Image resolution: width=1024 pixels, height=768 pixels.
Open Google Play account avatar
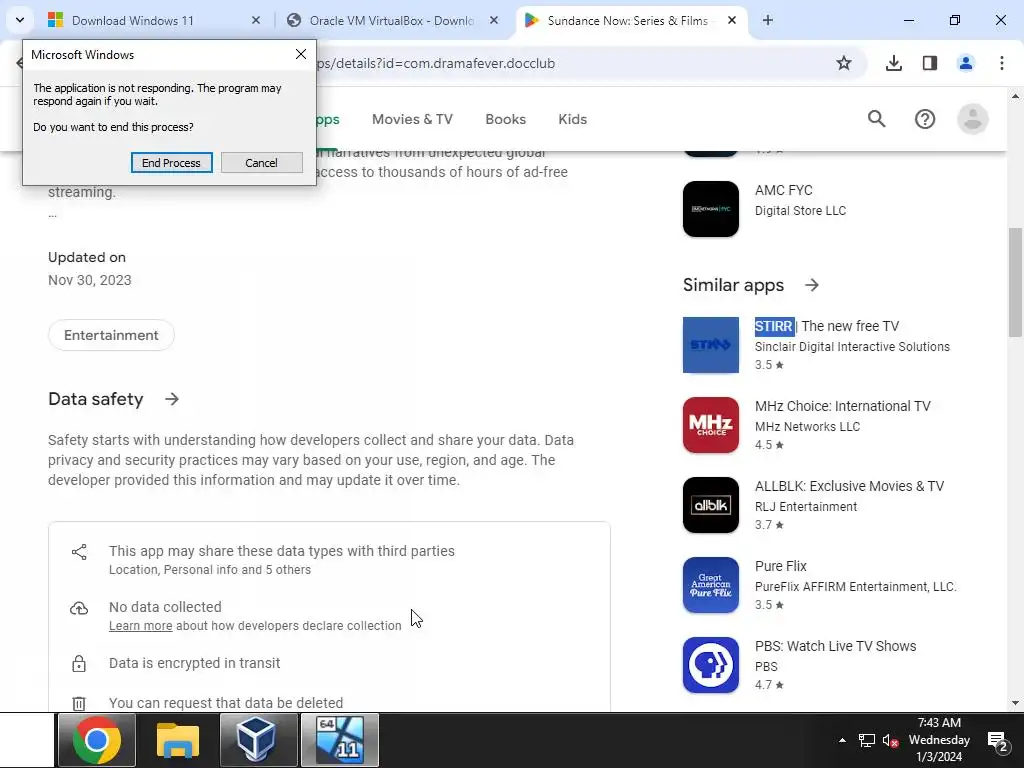pyautogui.click(x=973, y=119)
